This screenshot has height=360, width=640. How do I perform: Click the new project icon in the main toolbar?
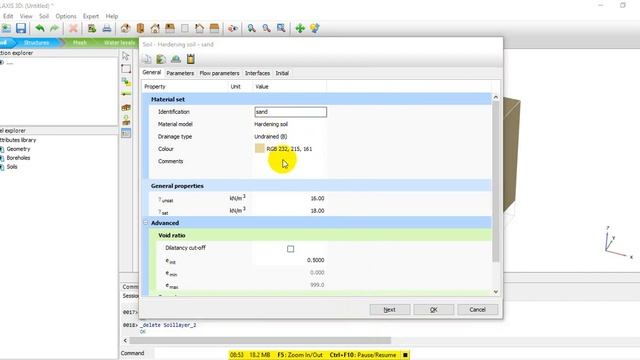[x=6, y=28]
